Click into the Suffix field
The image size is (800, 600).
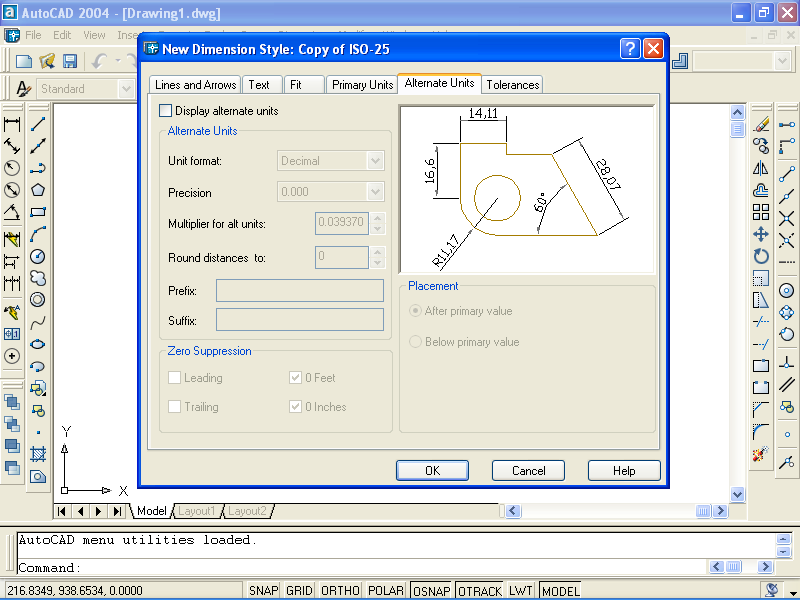(300, 320)
